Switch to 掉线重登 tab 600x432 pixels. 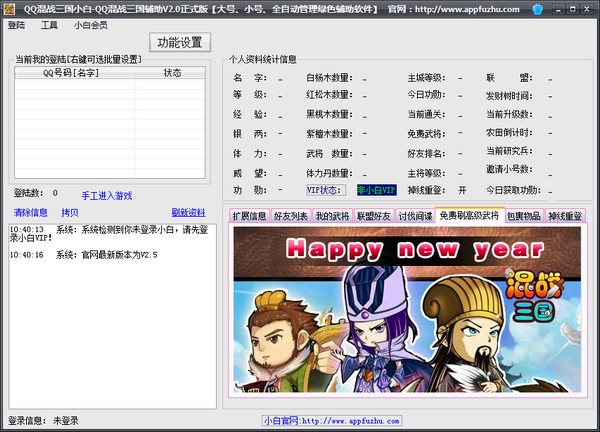[565, 216]
